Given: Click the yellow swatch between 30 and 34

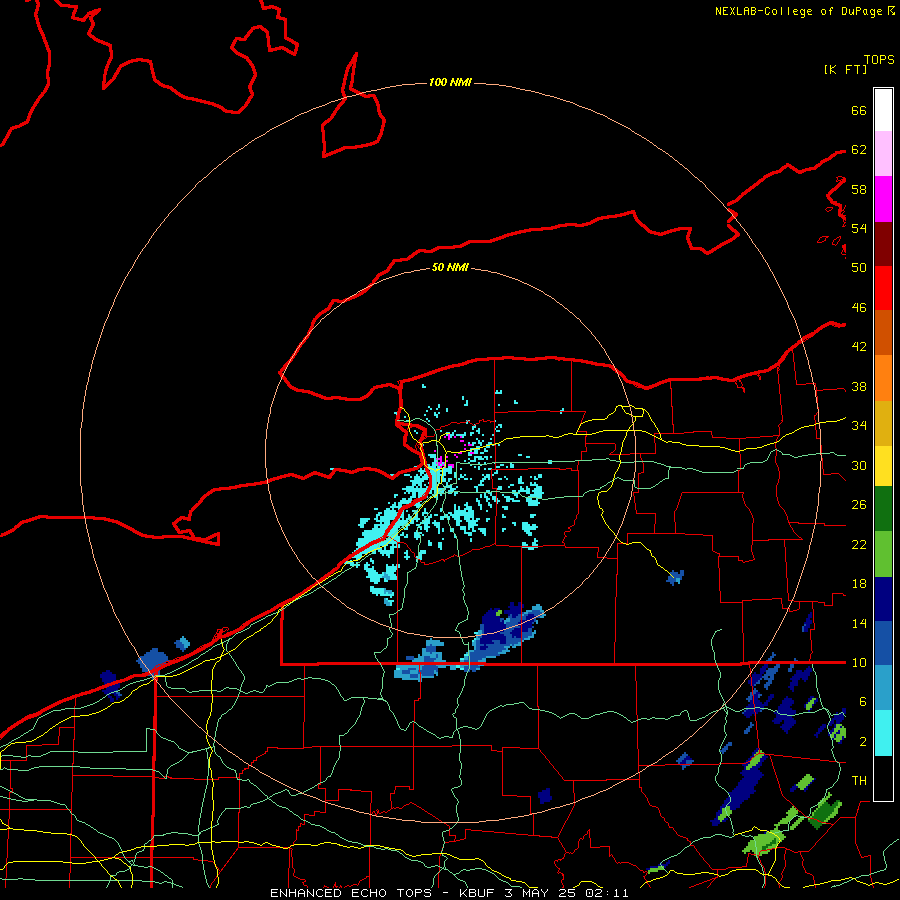Looking at the screenshot, I should click(883, 465).
